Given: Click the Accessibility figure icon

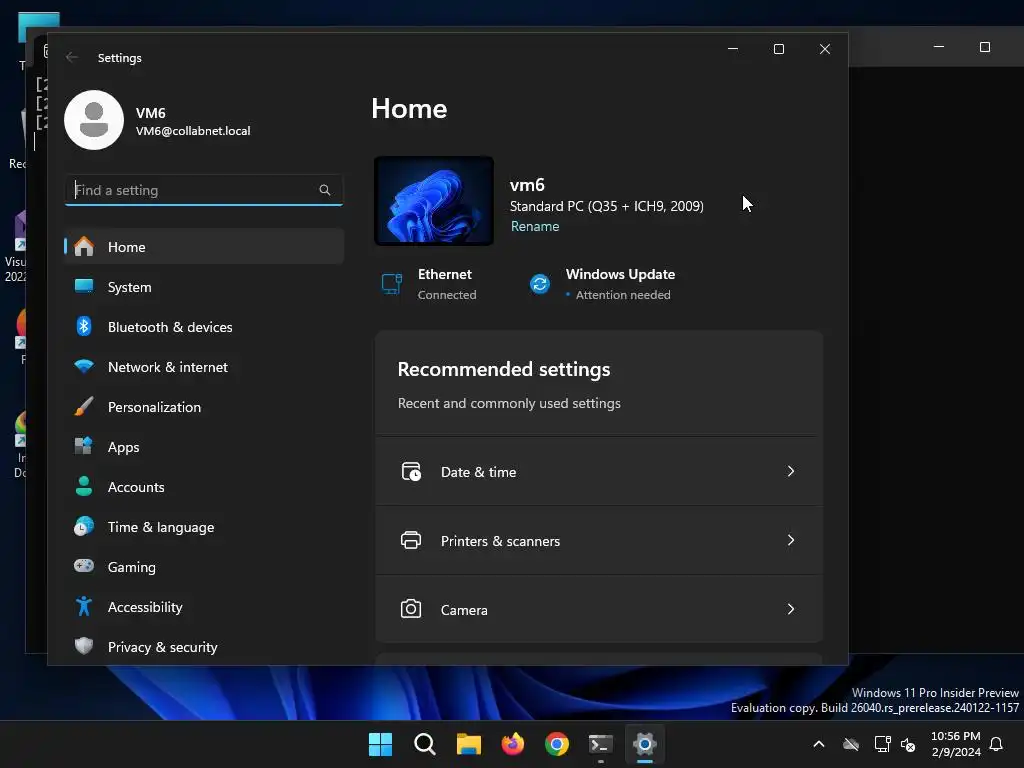Looking at the screenshot, I should coord(84,606).
